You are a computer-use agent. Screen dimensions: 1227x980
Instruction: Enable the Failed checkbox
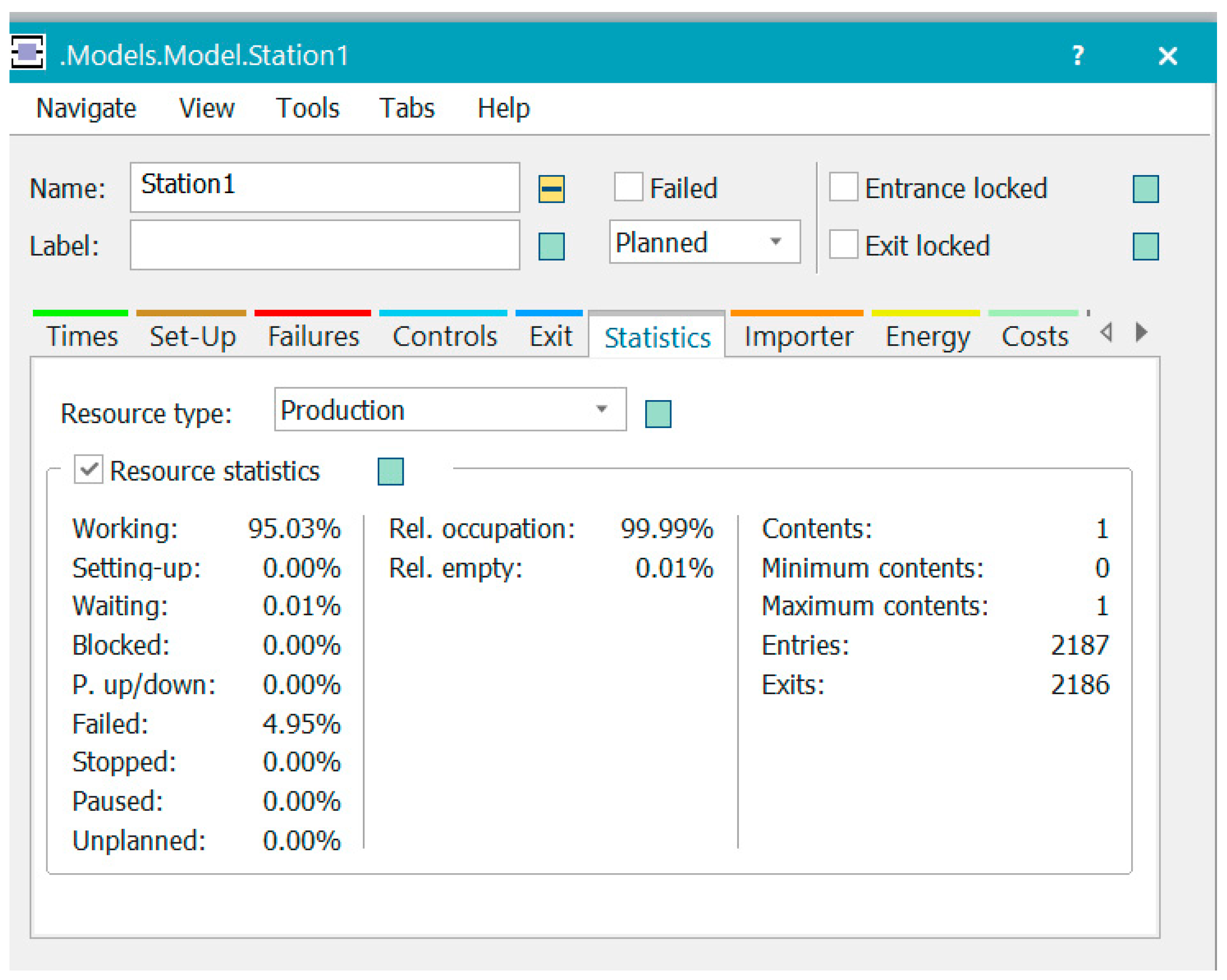pyautogui.click(x=628, y=187)
